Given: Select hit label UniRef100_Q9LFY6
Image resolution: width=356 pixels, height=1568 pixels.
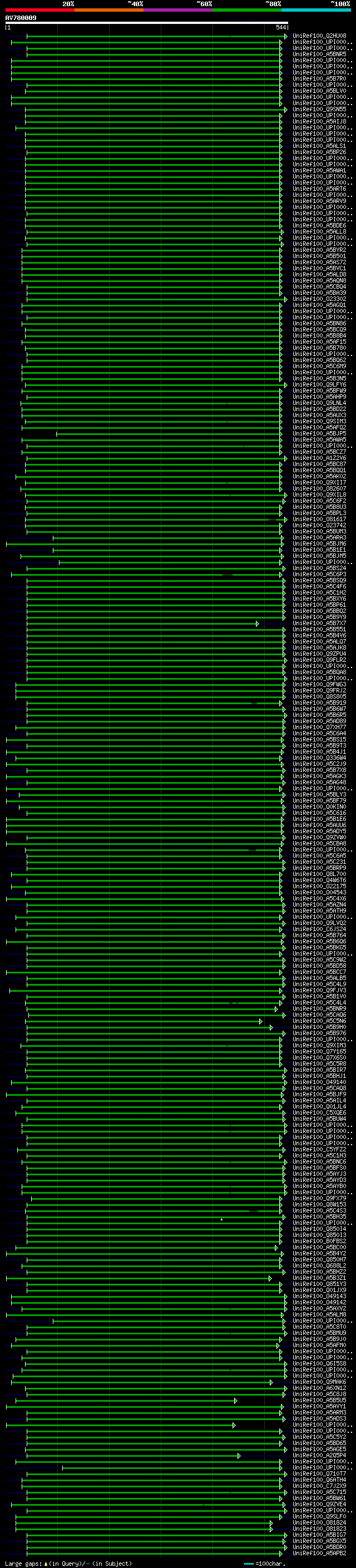Looking at the screenshot, I should (x=319, y=385).
